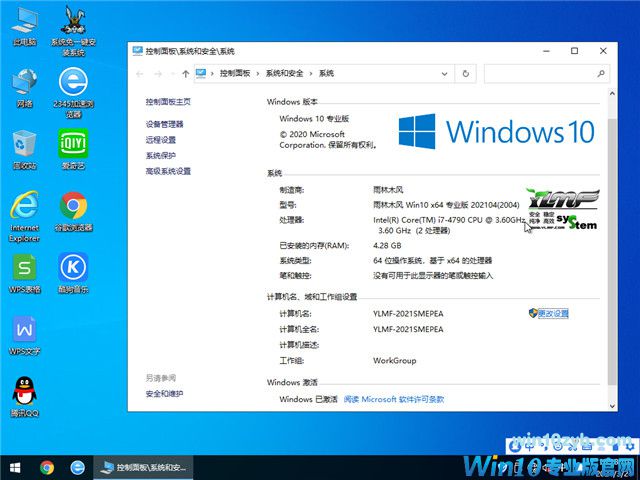Image resolution: width=640 pixels, height=480 pixels.
Task: Launch 腾讯QQ penguin icon
Action: tap(24, 397)
